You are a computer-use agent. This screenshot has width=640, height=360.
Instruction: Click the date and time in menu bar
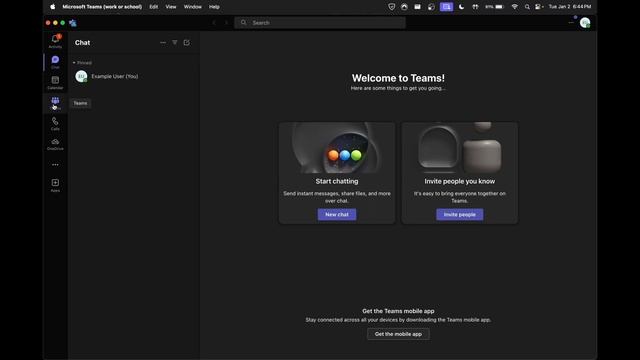pos(570,7)
